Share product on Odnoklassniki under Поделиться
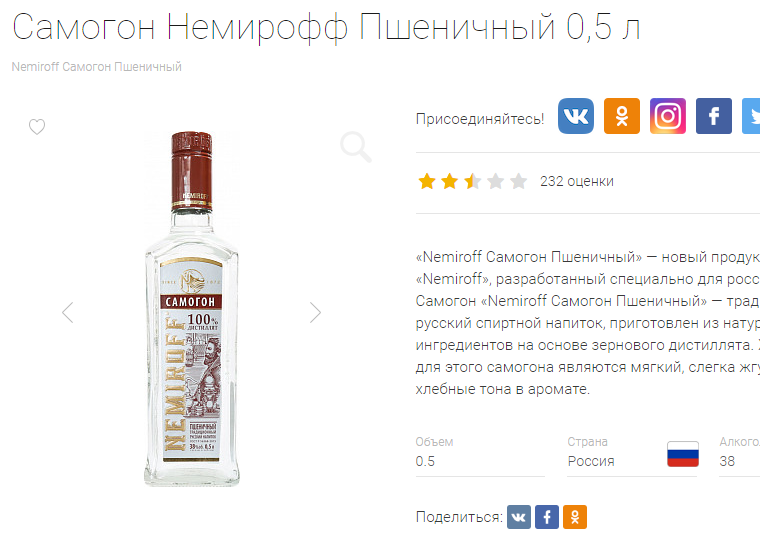The width and height of the screenshot is (760, 547). pos(575,517)
